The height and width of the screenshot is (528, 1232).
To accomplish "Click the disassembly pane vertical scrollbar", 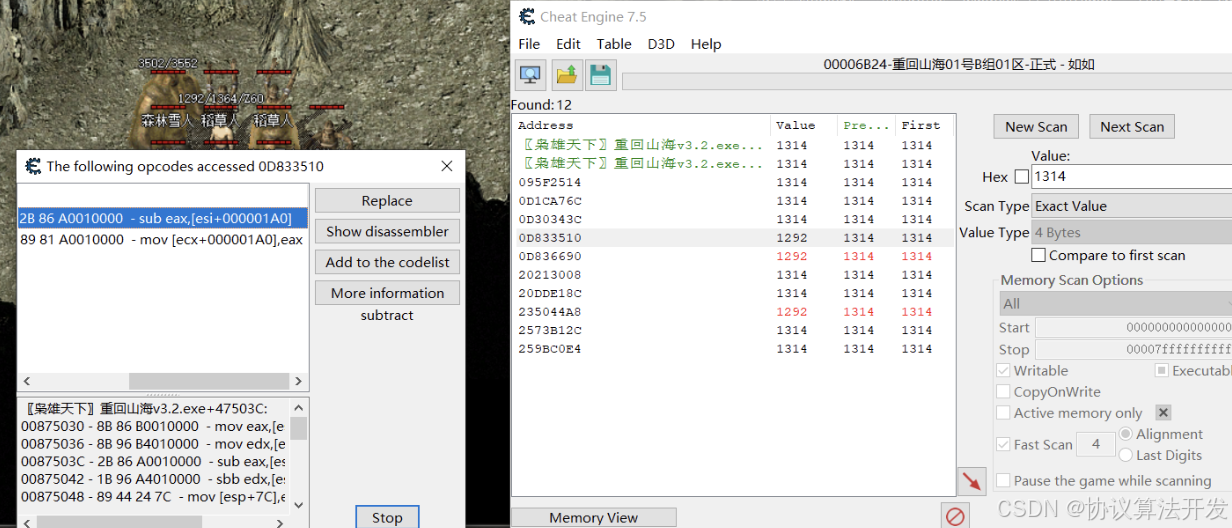I will coord(299,456).
